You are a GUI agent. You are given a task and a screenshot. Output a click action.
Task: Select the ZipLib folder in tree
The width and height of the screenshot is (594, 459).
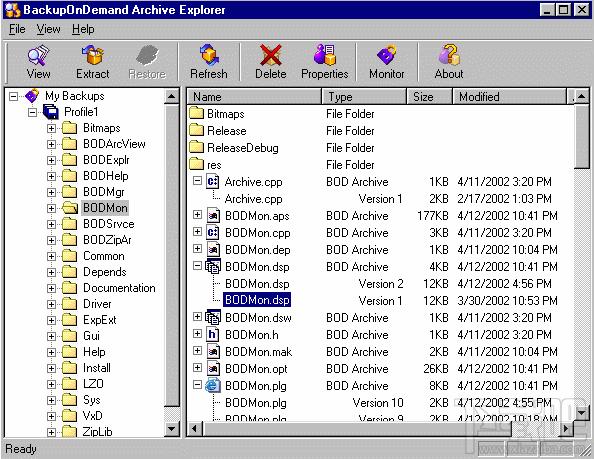pyautogui.click(x=97, y=431)
